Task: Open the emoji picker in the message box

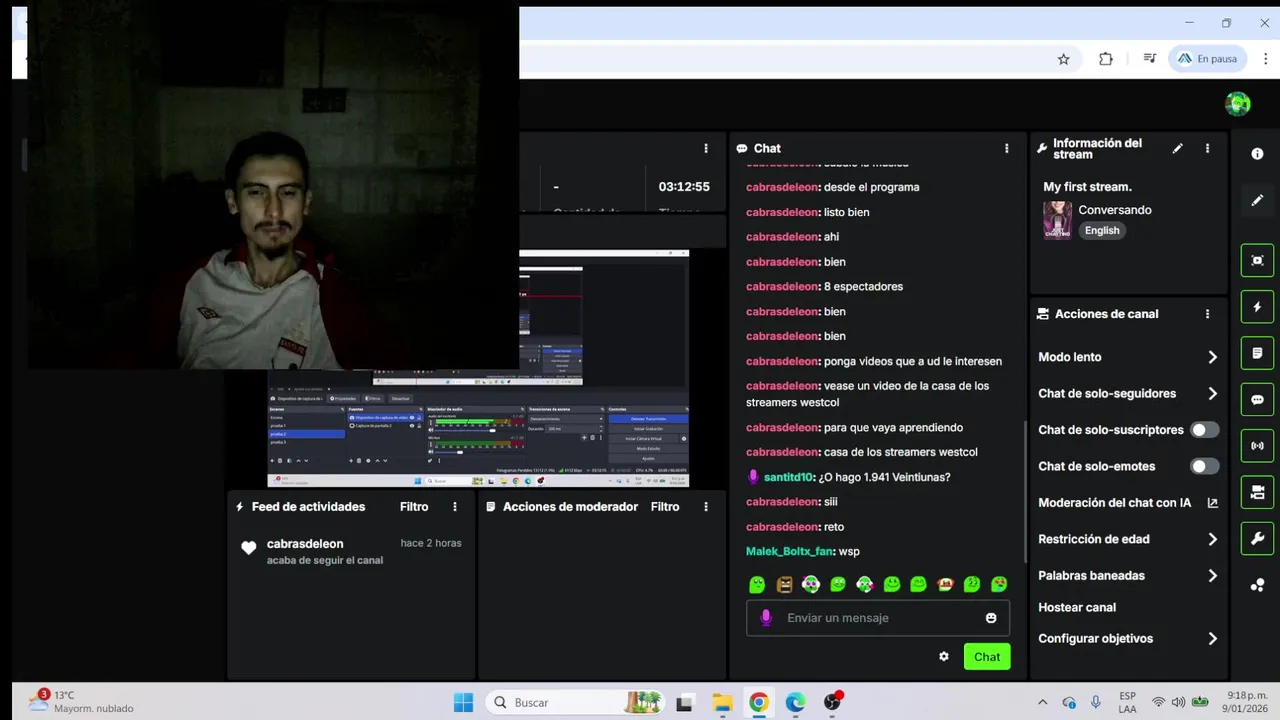Action: click(x=991, y=618)
